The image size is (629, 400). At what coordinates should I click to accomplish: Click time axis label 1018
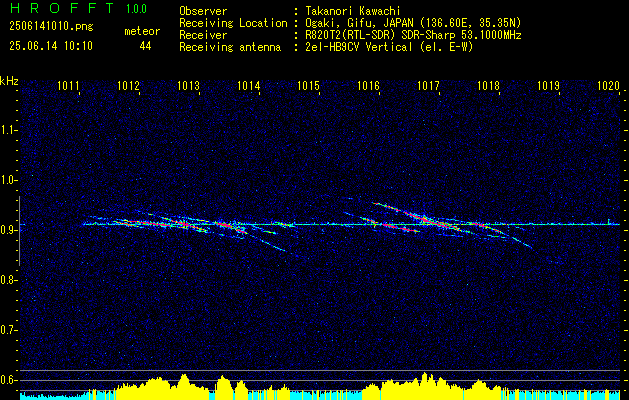coord(489,85)
